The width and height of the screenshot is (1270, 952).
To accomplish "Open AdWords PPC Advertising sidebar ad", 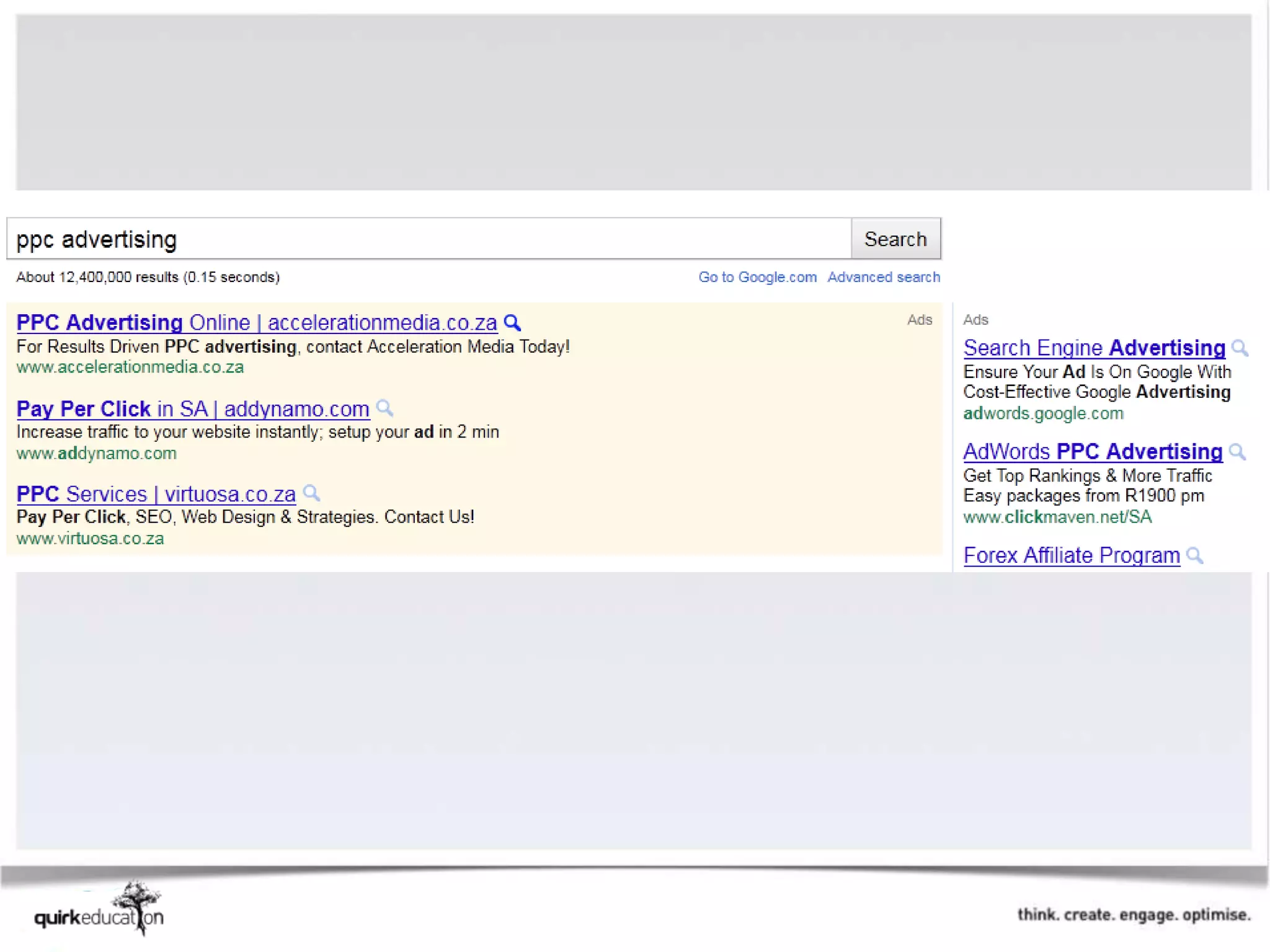I will (1092, 452).
